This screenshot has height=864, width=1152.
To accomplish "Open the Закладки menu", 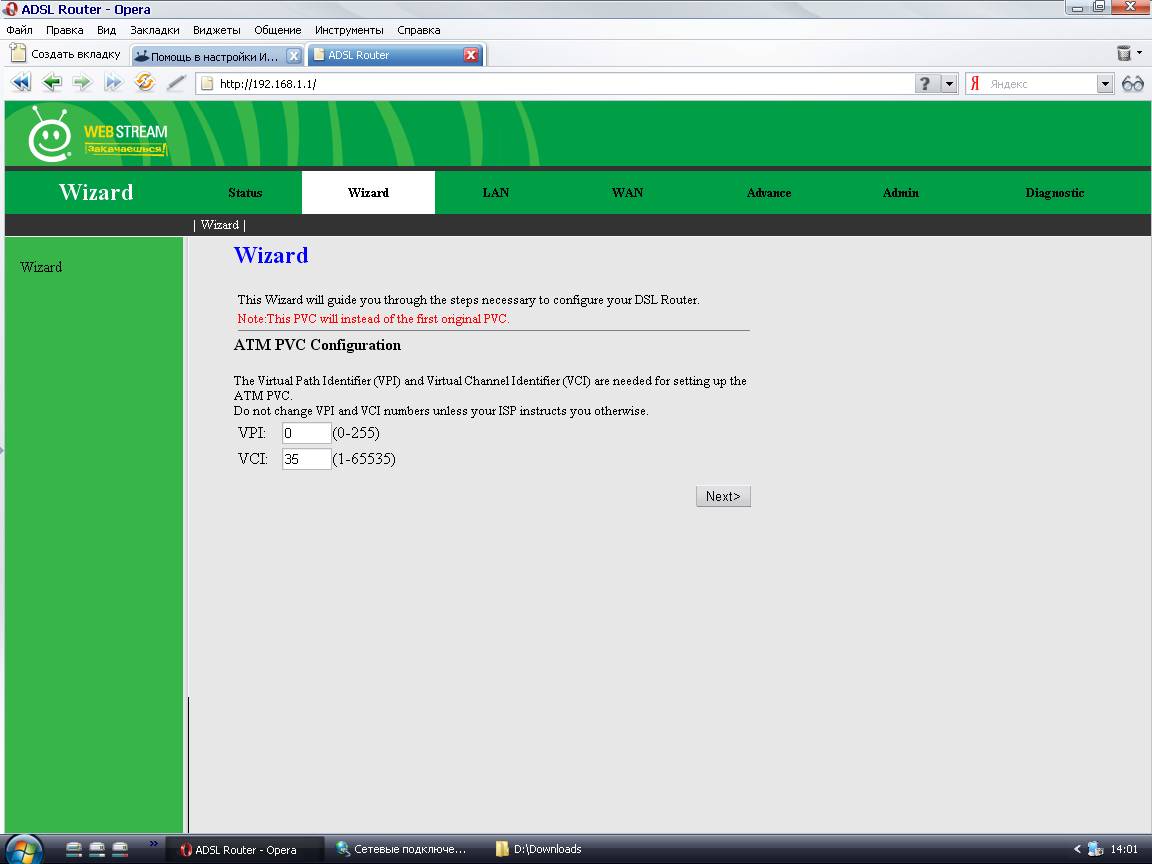I will (x=154, y=30).
